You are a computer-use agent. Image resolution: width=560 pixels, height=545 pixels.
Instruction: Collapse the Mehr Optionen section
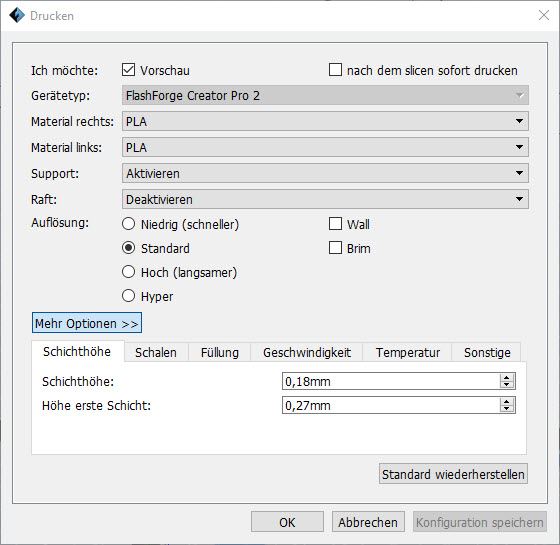87,323
